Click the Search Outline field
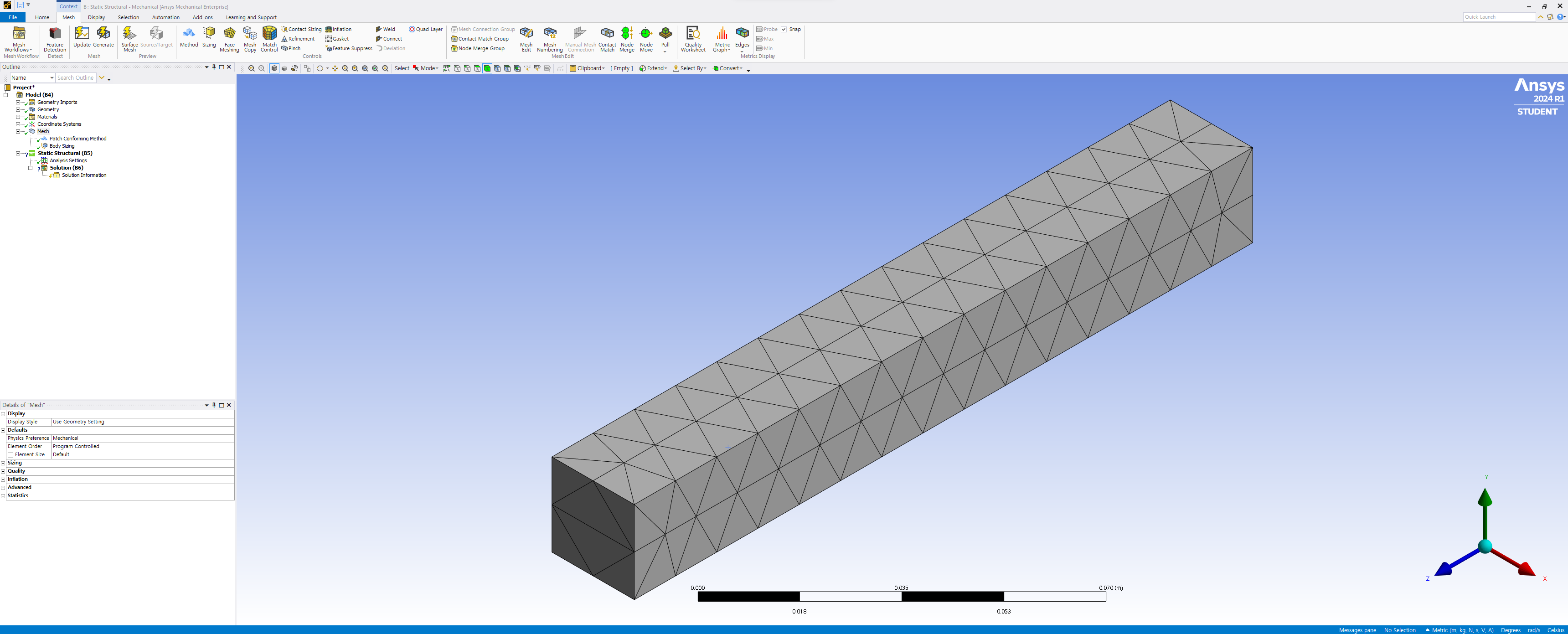Viewport: 1568px width, 634px height. [76, 78]
